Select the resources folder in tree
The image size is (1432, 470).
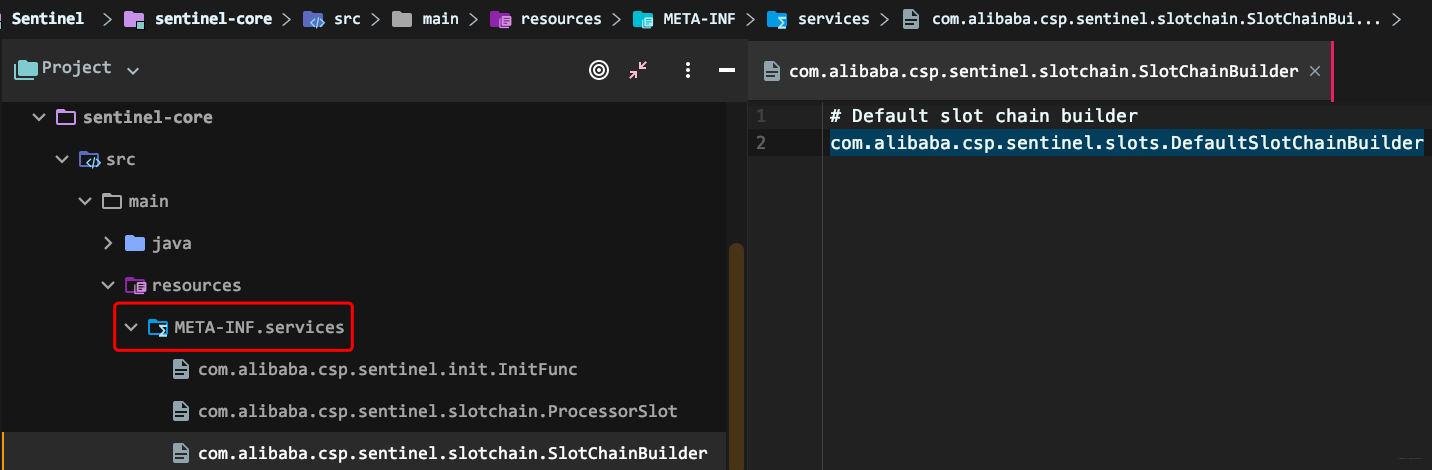pyautogui.click(x=196, y=285)
